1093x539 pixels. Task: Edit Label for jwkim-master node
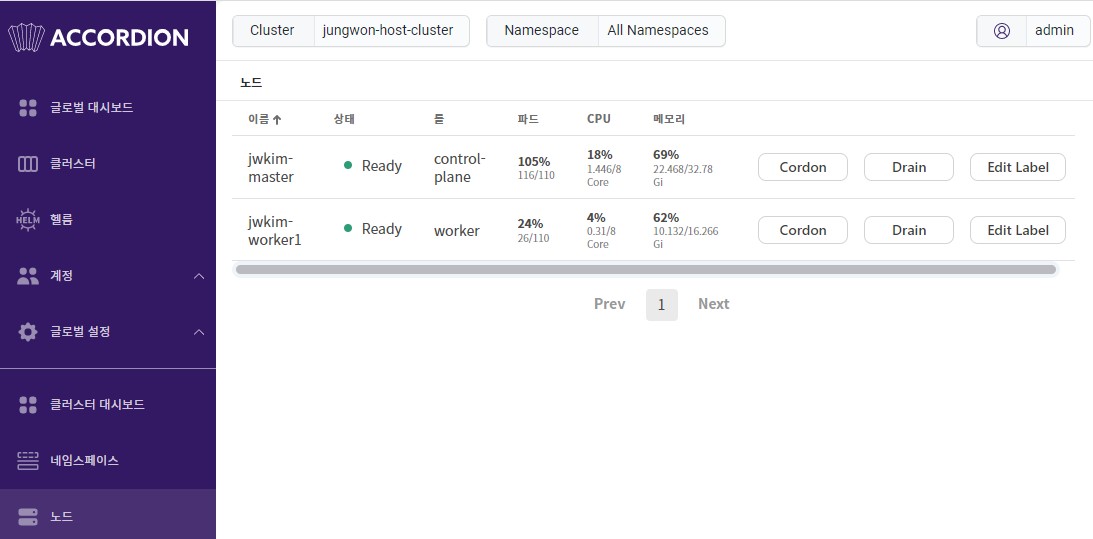click(x=1017, y=167)
